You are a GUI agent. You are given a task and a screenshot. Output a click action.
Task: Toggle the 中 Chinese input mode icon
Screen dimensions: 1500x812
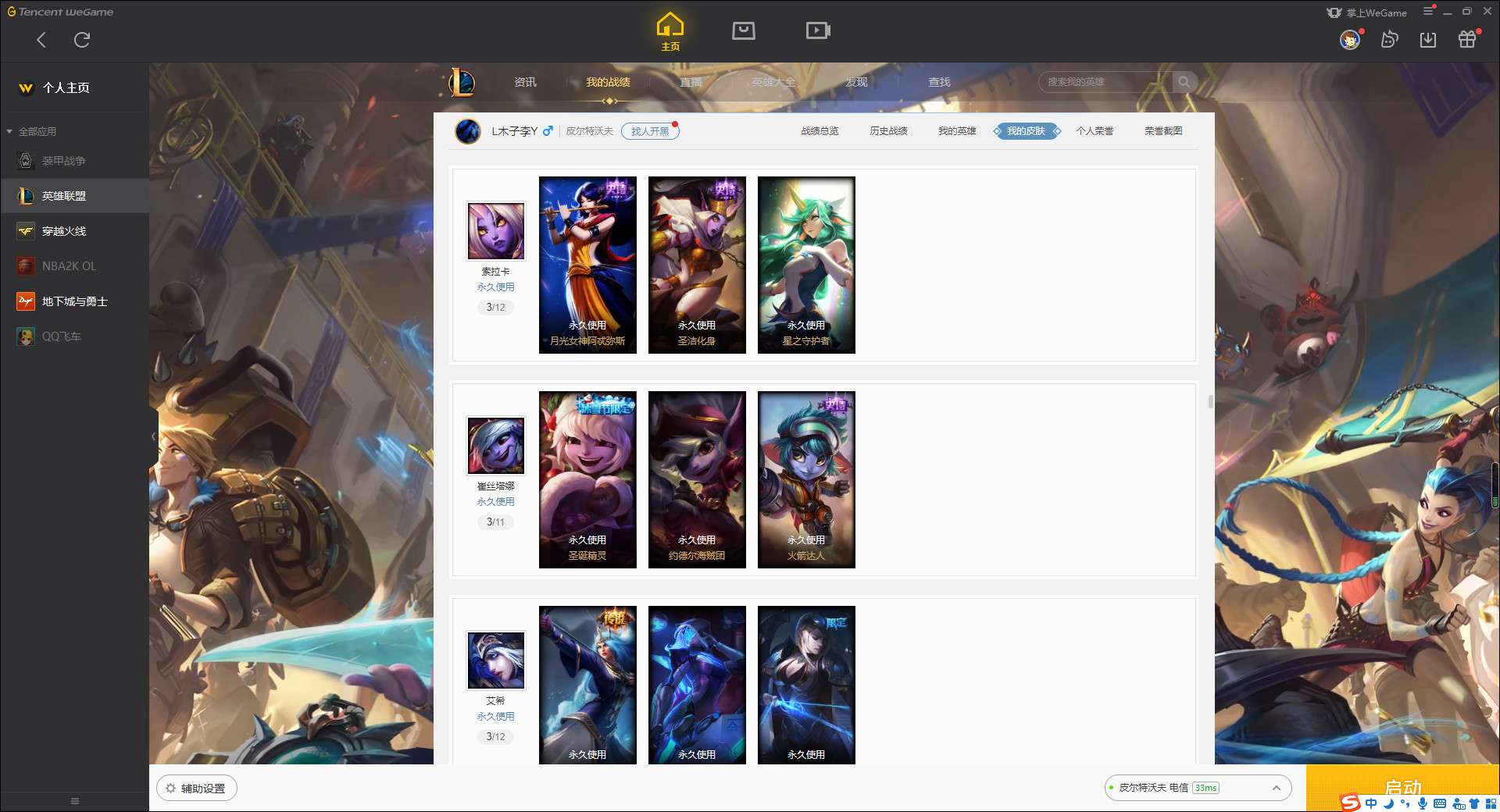point(1372,803)
